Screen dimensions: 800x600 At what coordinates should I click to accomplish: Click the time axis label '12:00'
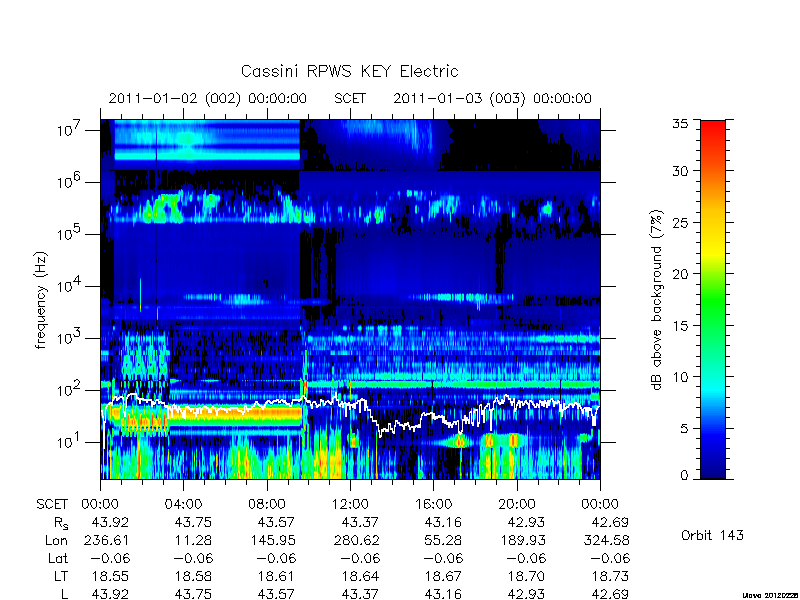coord(350,504)
